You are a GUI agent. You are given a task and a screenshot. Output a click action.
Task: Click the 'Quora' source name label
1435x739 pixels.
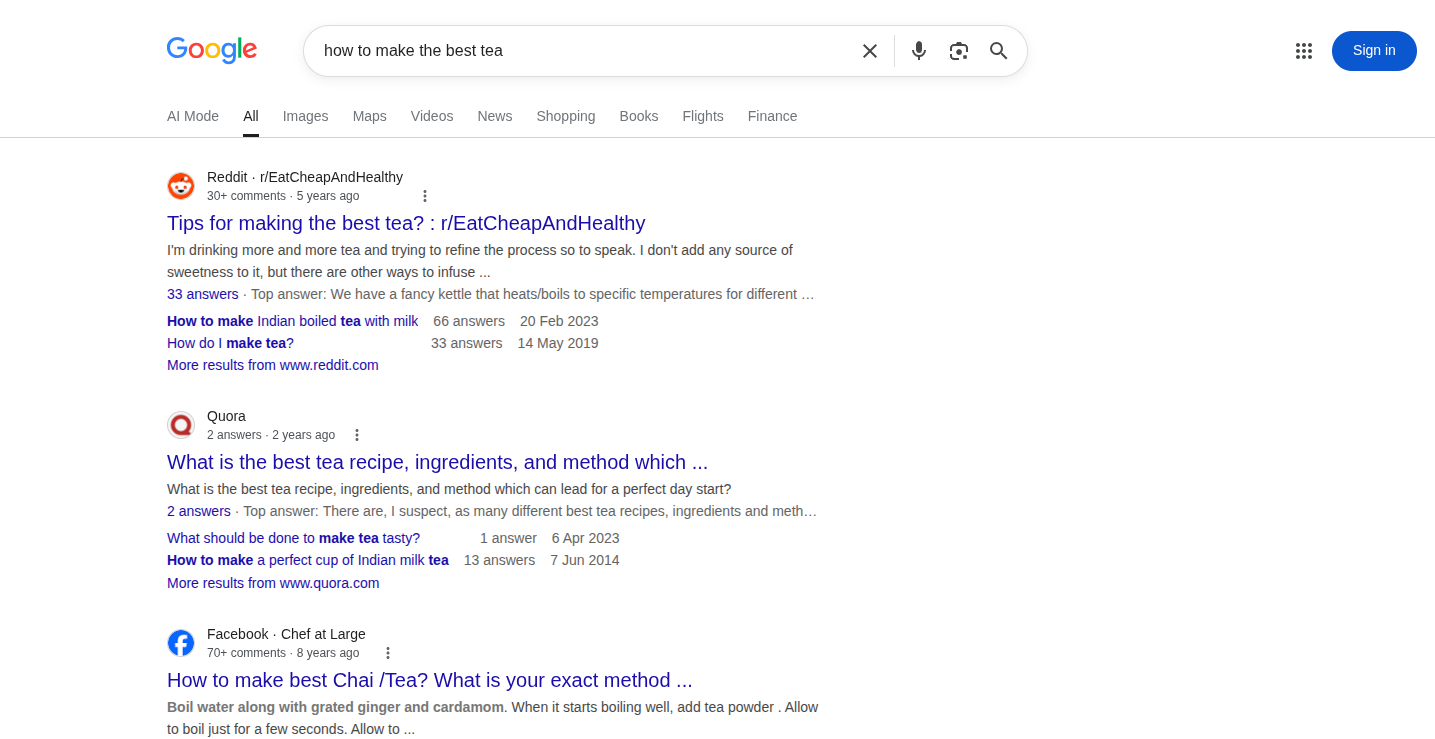pyautogui.click(x=226, y=416)
